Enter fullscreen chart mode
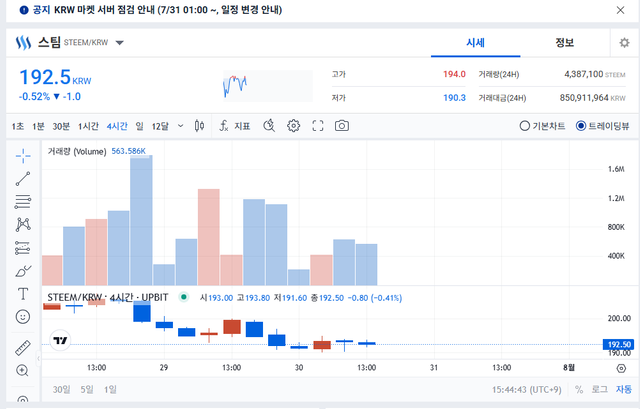 click(318, 126)
